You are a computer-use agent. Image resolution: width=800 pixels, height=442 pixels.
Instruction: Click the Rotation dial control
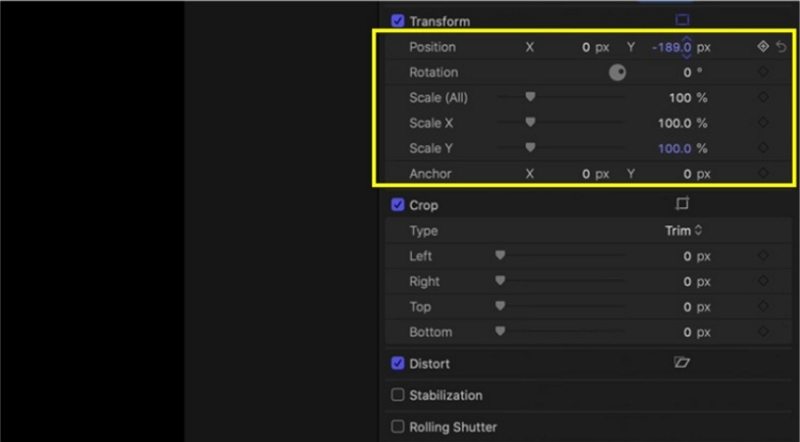click(617, 72)
